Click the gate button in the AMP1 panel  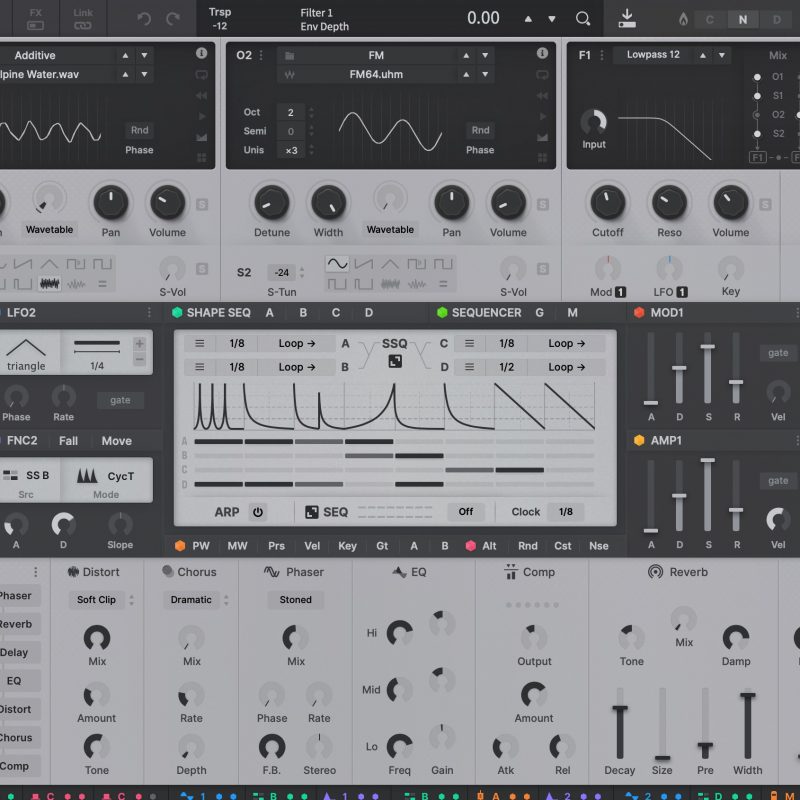778,481
